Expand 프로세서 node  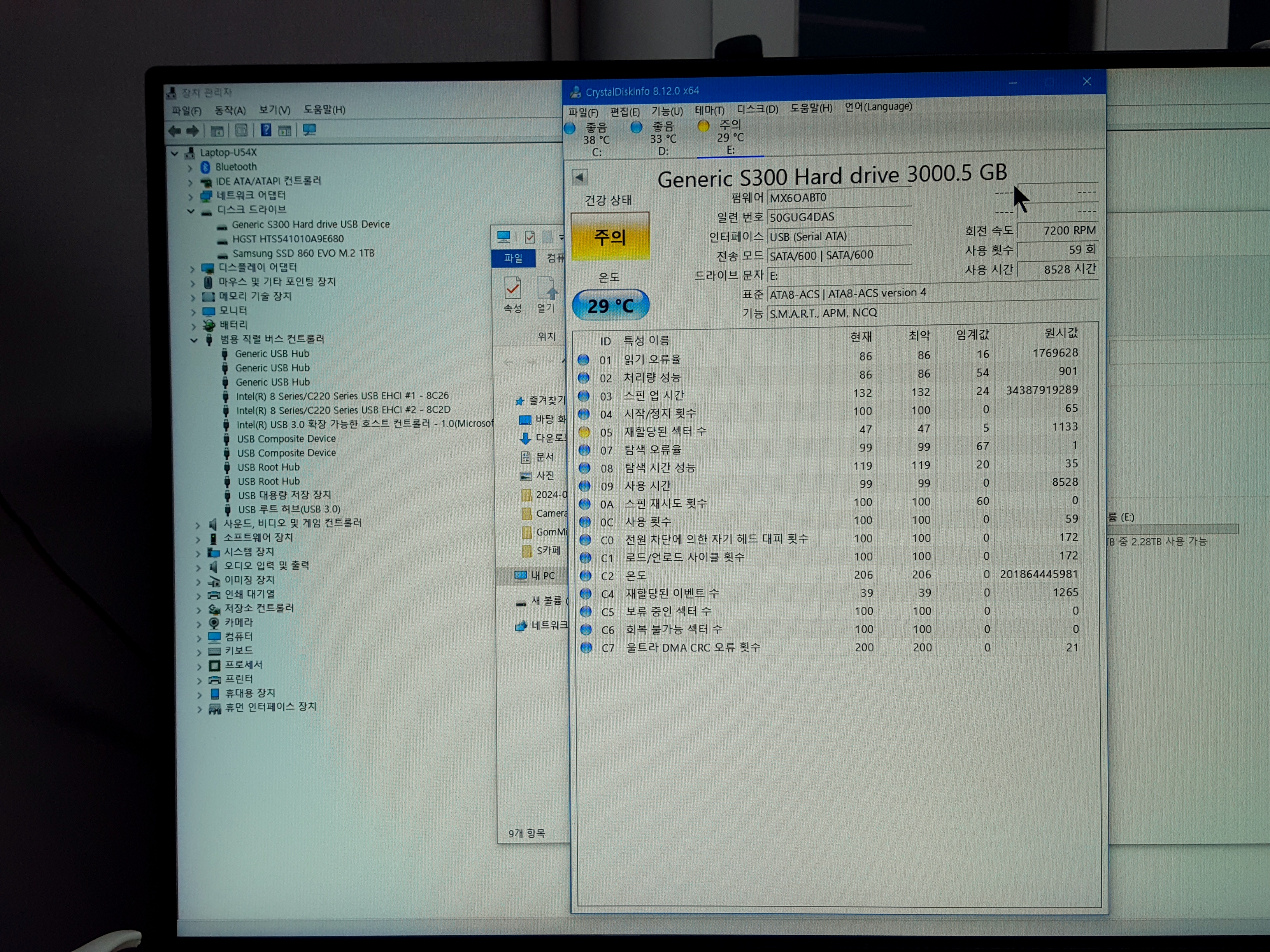199,667
